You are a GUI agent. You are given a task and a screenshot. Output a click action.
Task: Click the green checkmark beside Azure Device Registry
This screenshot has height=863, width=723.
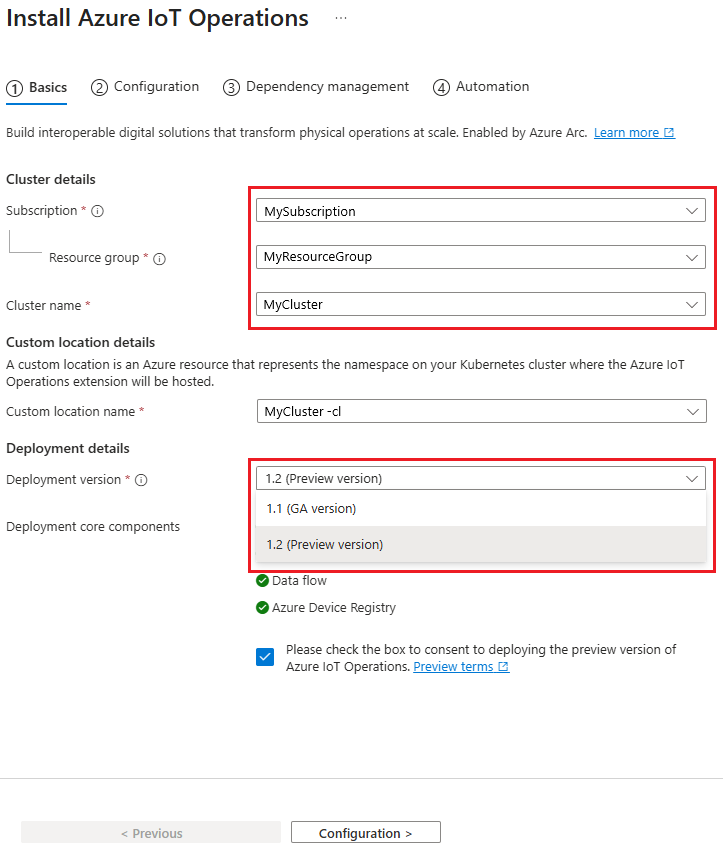263,605
